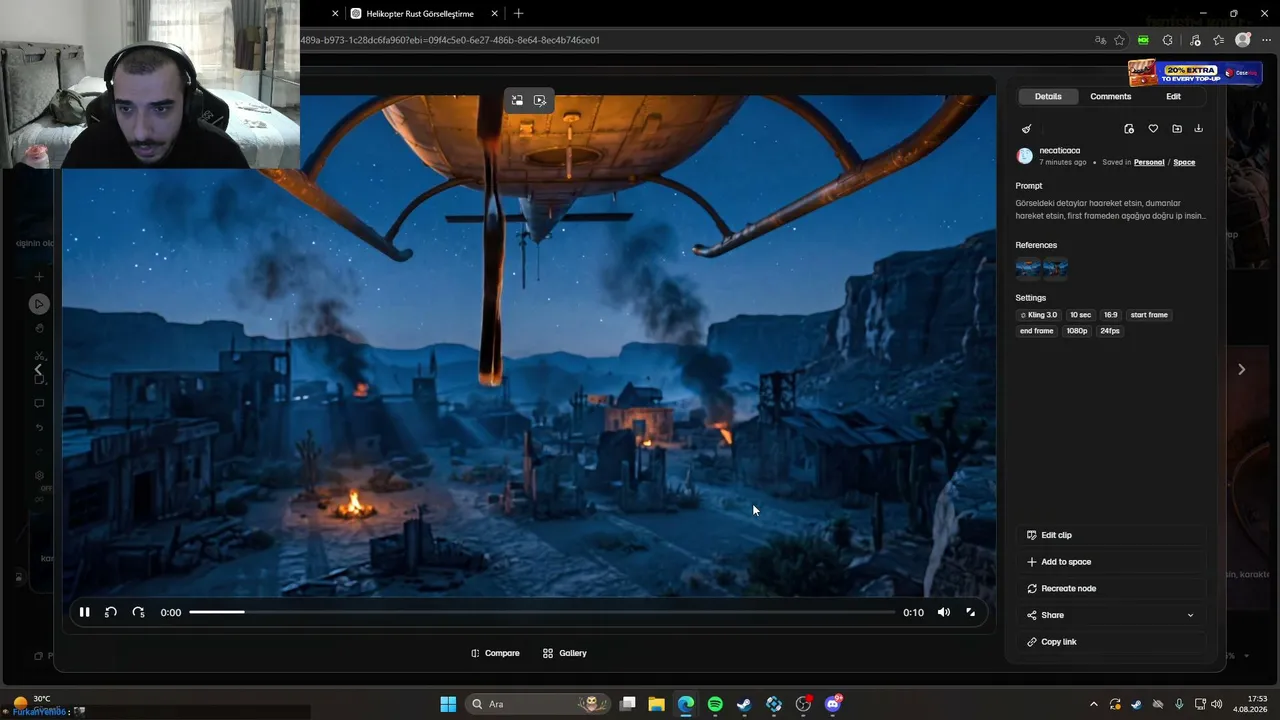Switch to the Edit tab

tap(1173, 96)
